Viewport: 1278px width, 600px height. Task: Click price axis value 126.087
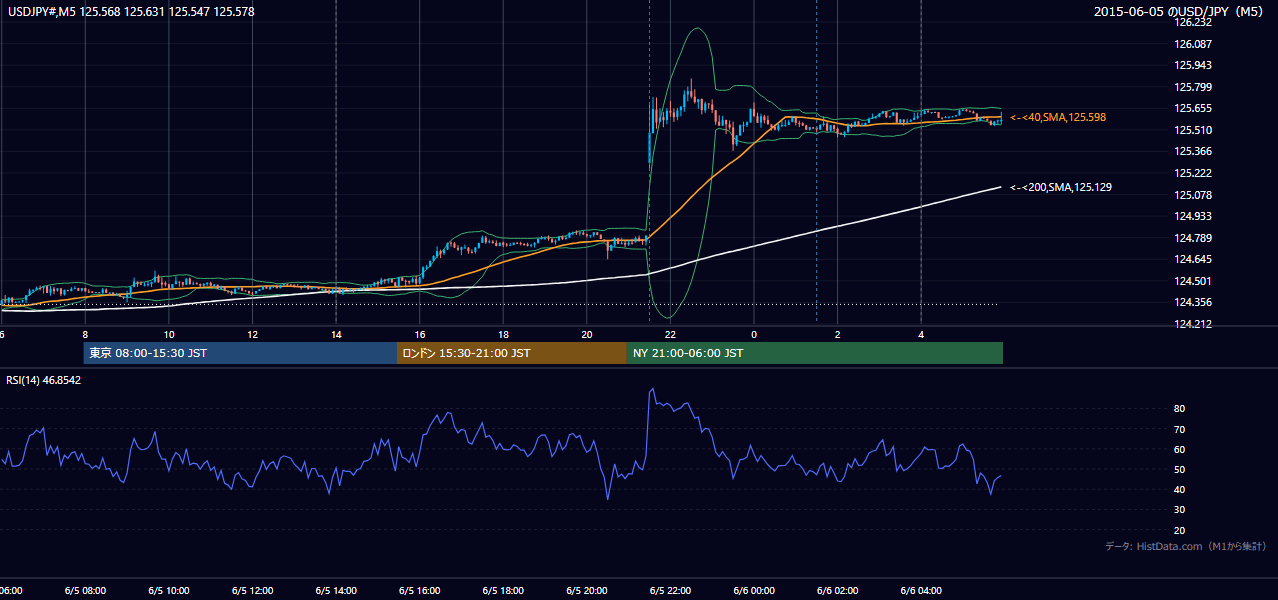coord(1194,44)
